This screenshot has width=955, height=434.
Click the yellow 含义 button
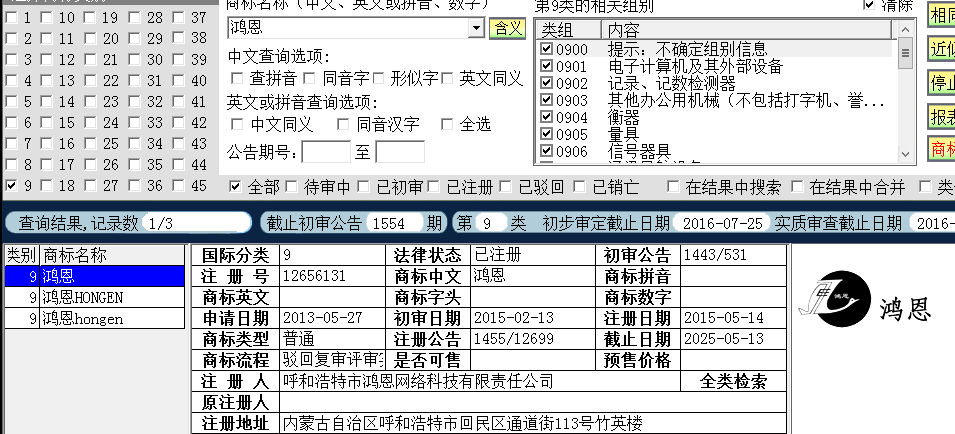click(507, 28)
